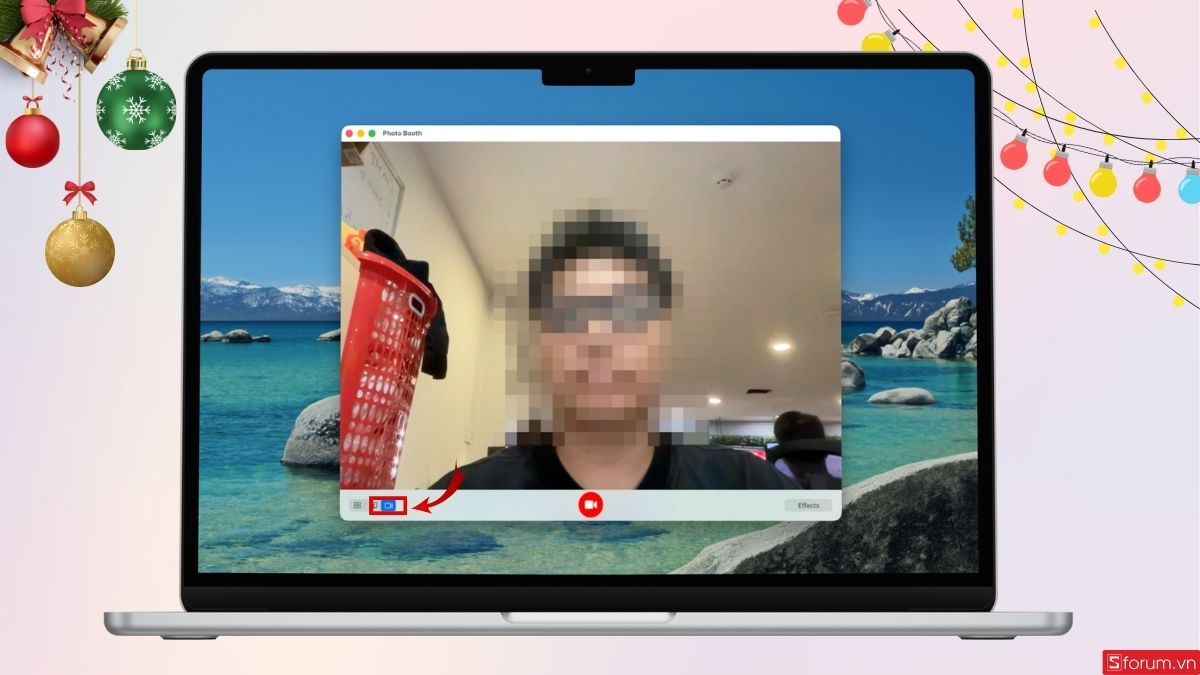Choose the movie icon inside the red highlight
Screen dimensions: 1200x675
(388, 505)
